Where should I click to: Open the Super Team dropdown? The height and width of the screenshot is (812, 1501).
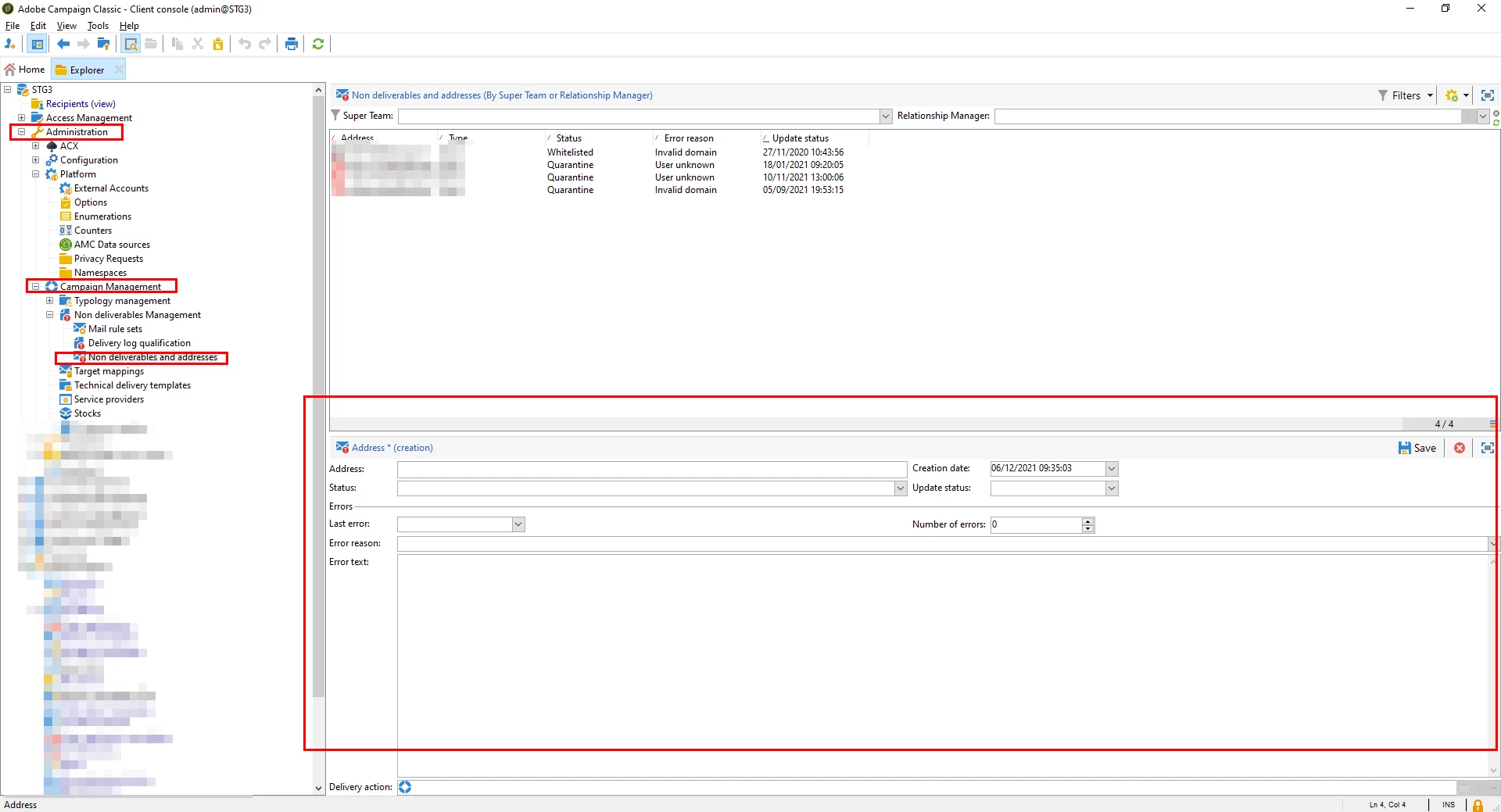pyautogui.click(x=886, y=116)
